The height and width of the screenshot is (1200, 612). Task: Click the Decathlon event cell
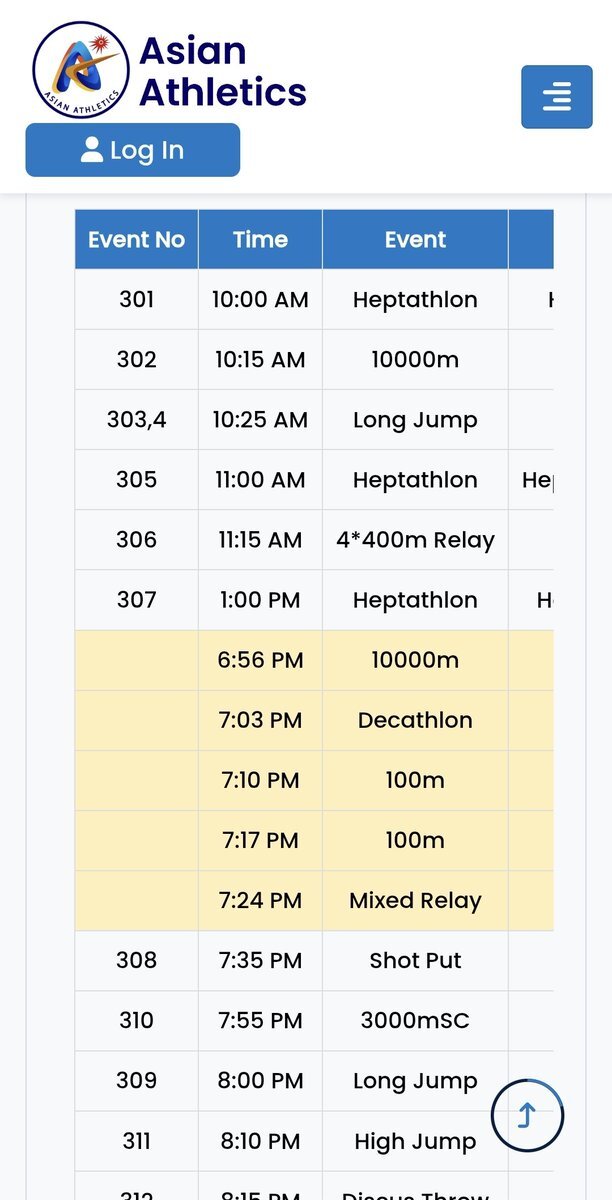click(x=415, y=720)
